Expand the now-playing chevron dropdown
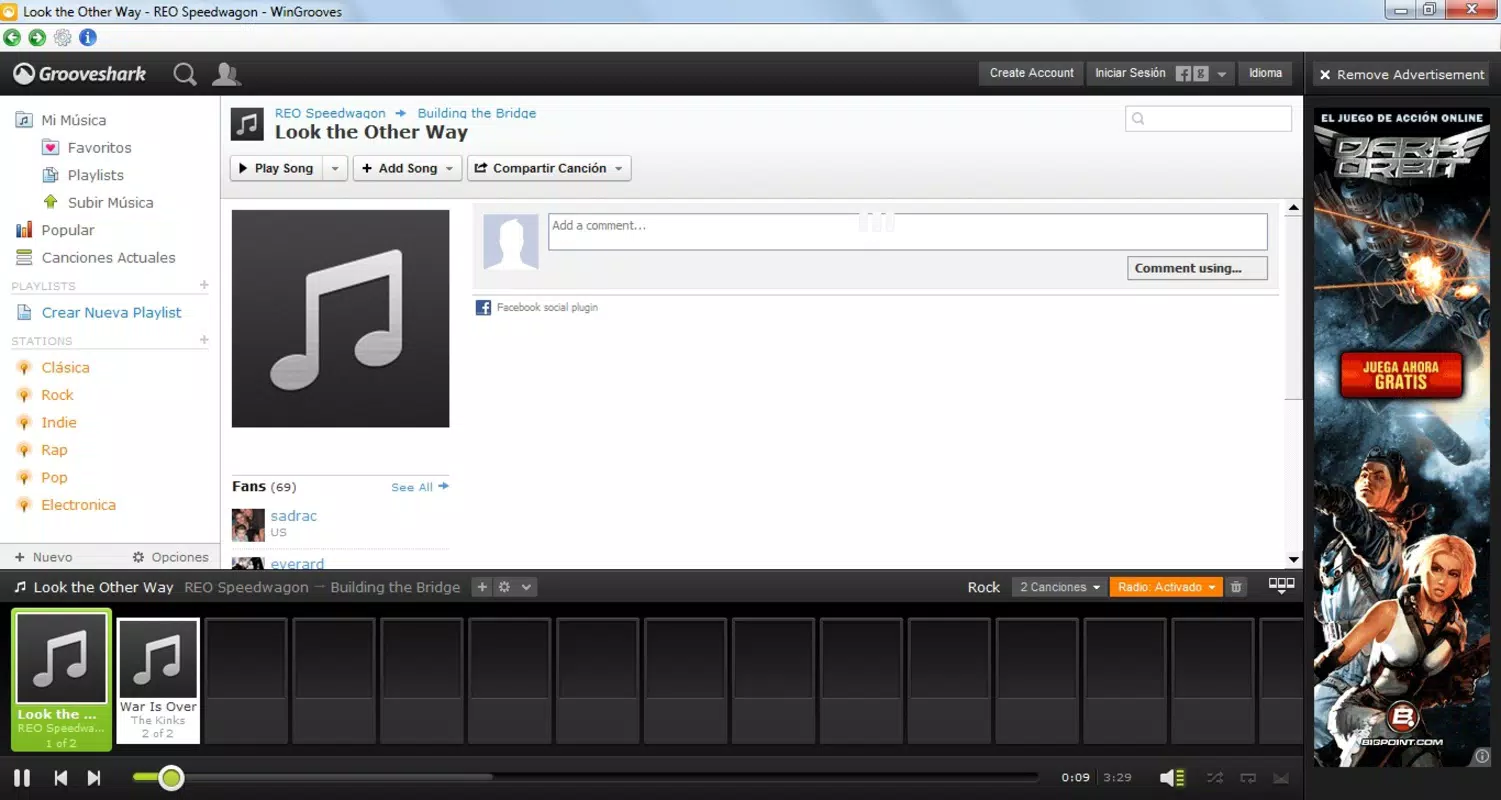The image size is (1501, 800). [x=527, y=587]
